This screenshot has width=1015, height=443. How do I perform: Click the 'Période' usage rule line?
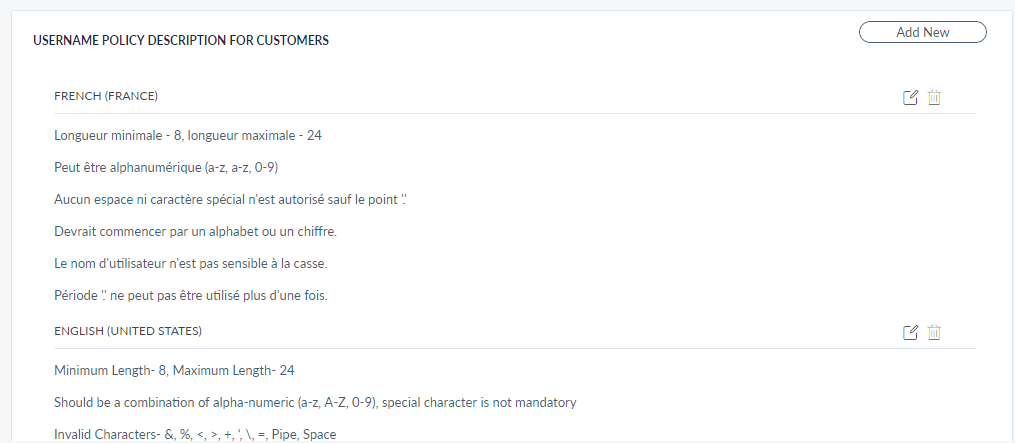pos(190,296)
